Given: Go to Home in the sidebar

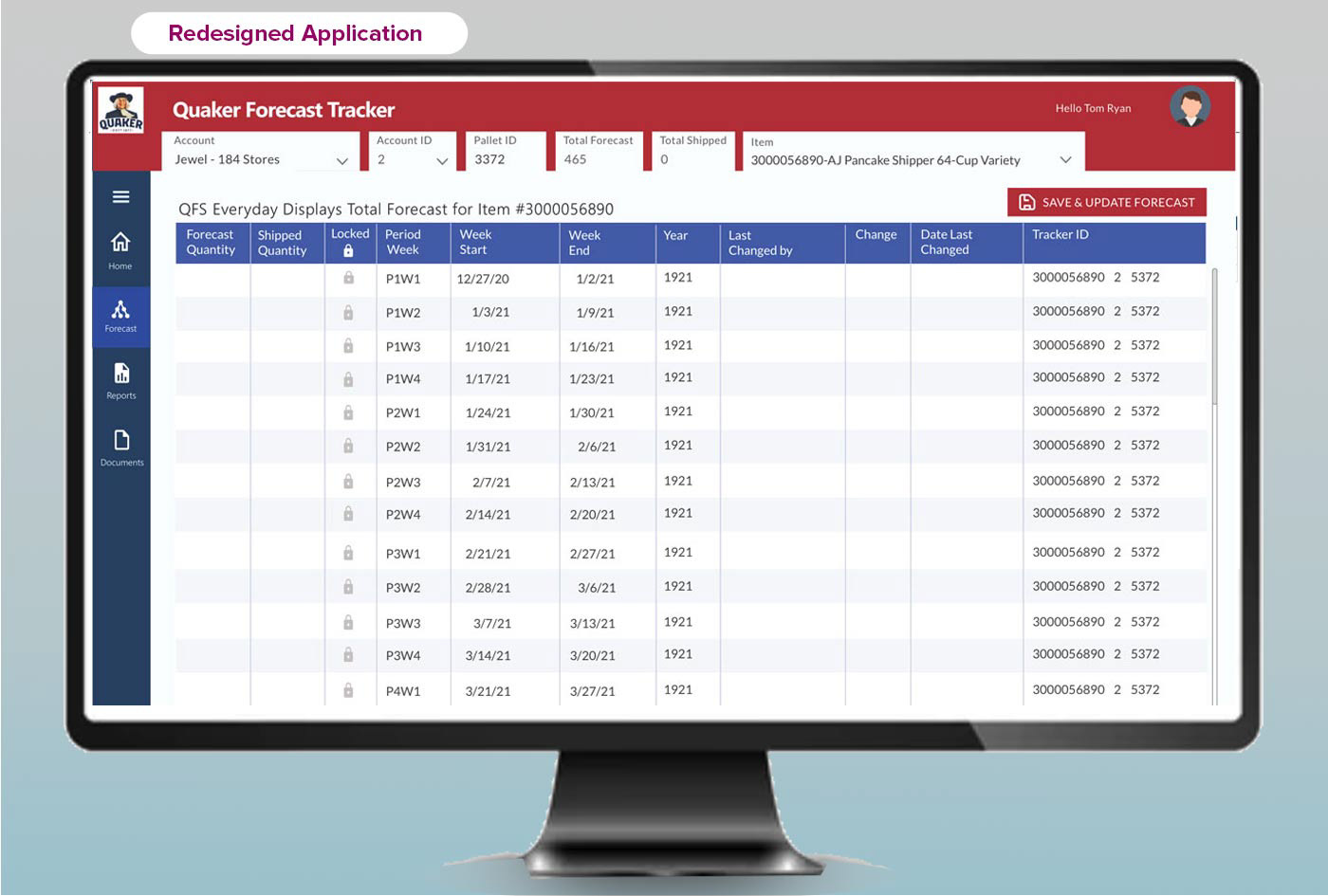Looking at the screenshot, I should (x=120, y=250).
